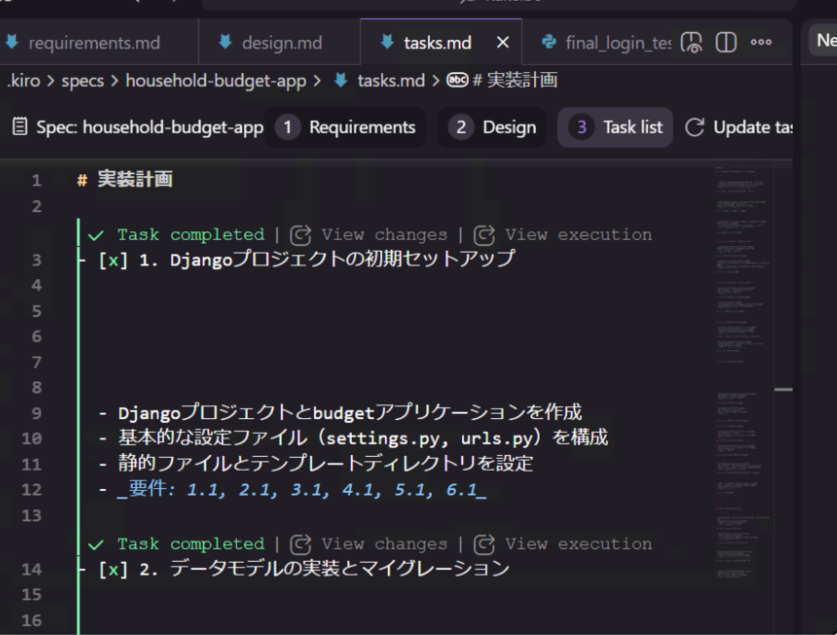Open preview icon in the editor toolbar
Viewport: 837px width, 635px height.
[x=691, y=42]
